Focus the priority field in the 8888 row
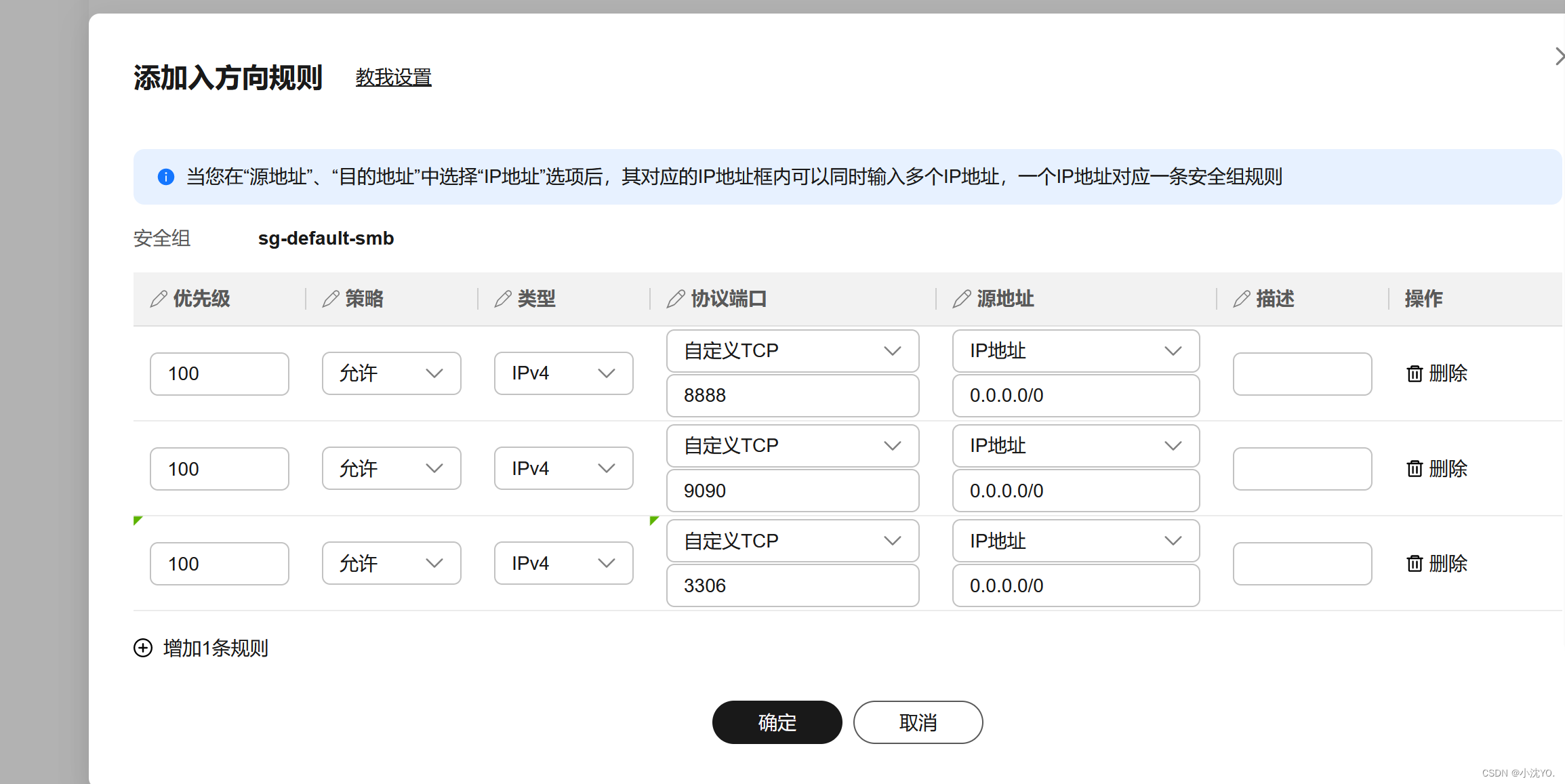 [x=220, y=373]
